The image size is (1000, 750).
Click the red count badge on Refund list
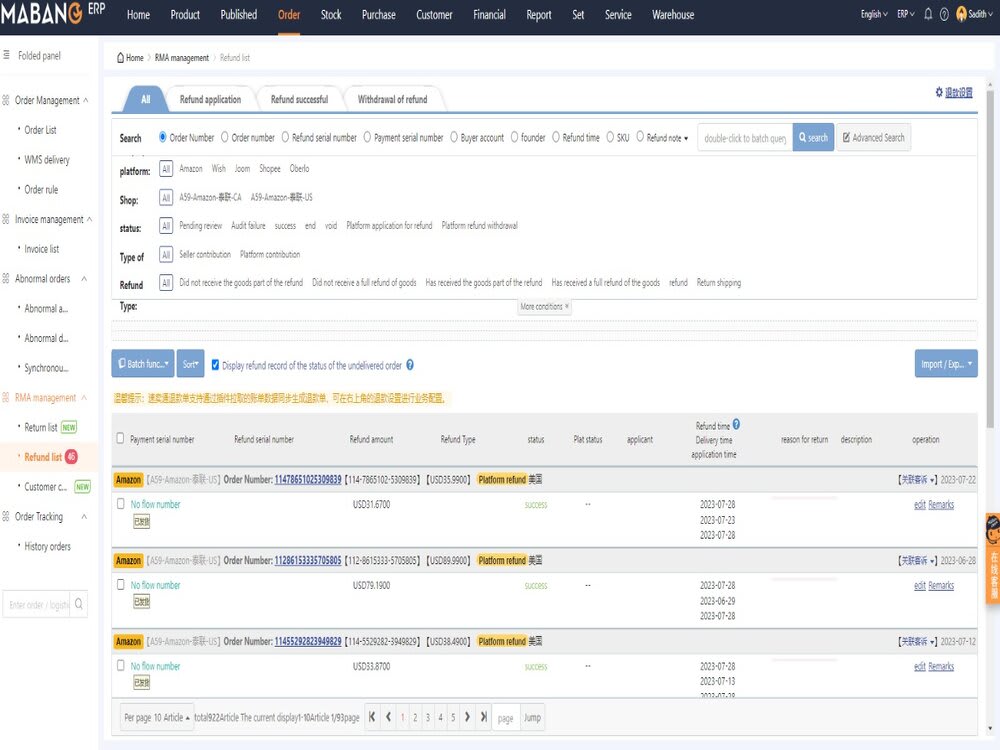pyautogui.click(x=71, y=457)
